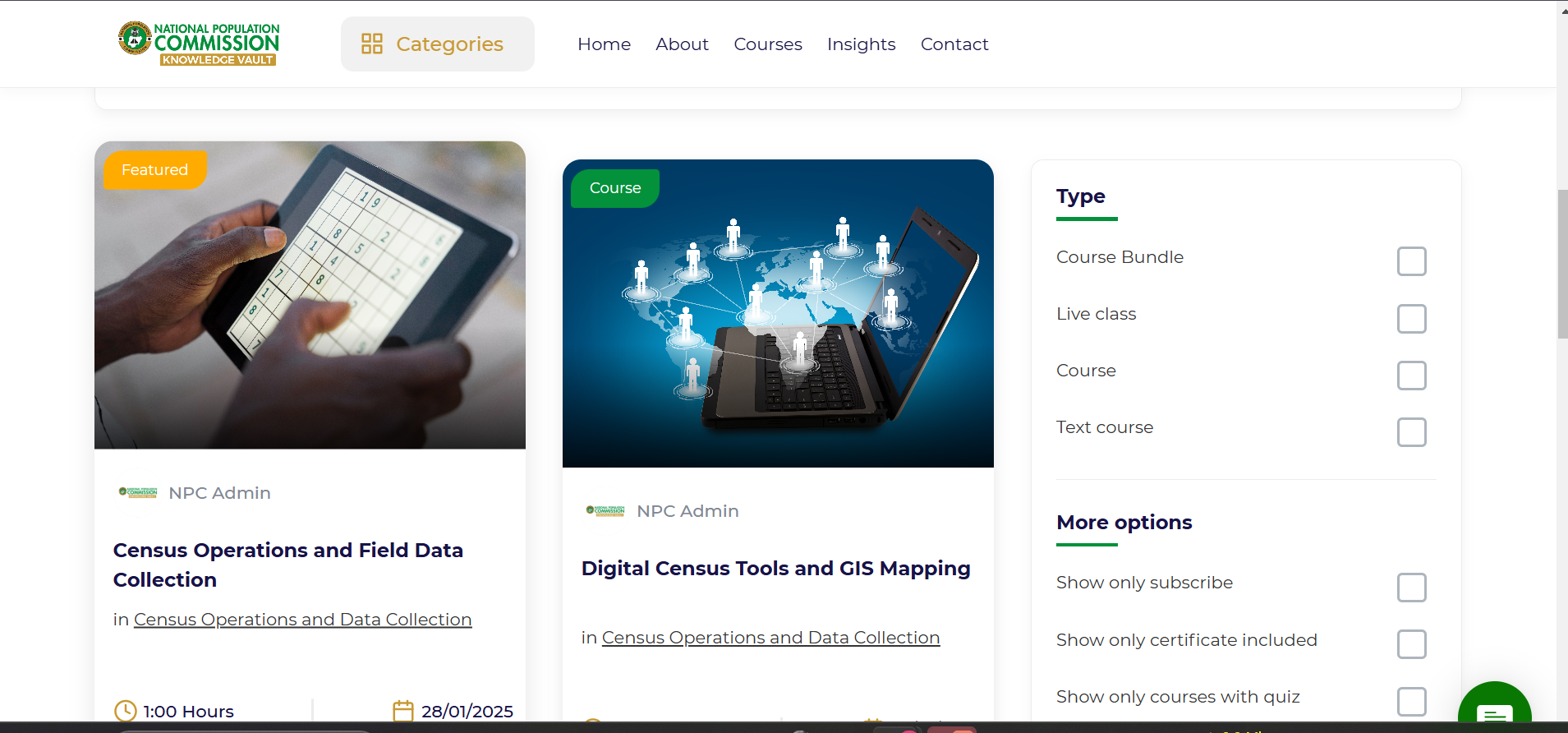Click the orange Featured badge
This screenshot has height=733, width=1568.
[x=154, y=170]
